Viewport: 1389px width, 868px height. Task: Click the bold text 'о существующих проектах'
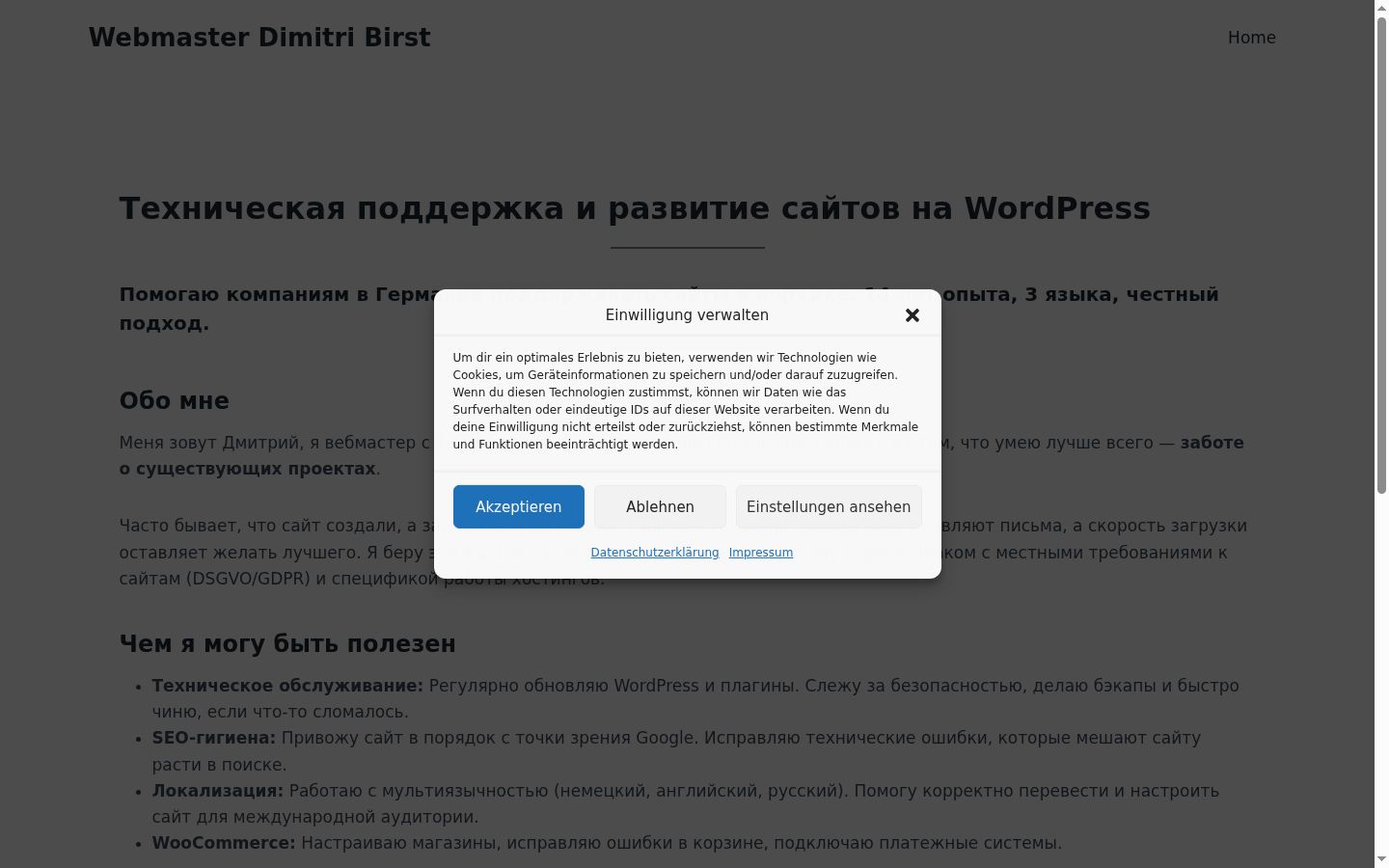(x=248, y=469)
